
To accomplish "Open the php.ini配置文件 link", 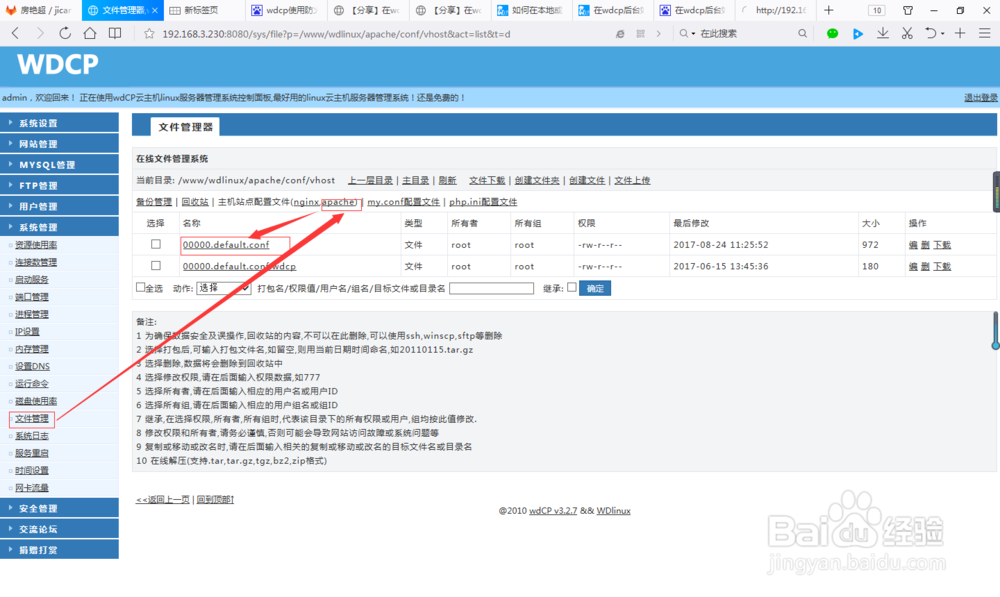I will click(483, 202).
